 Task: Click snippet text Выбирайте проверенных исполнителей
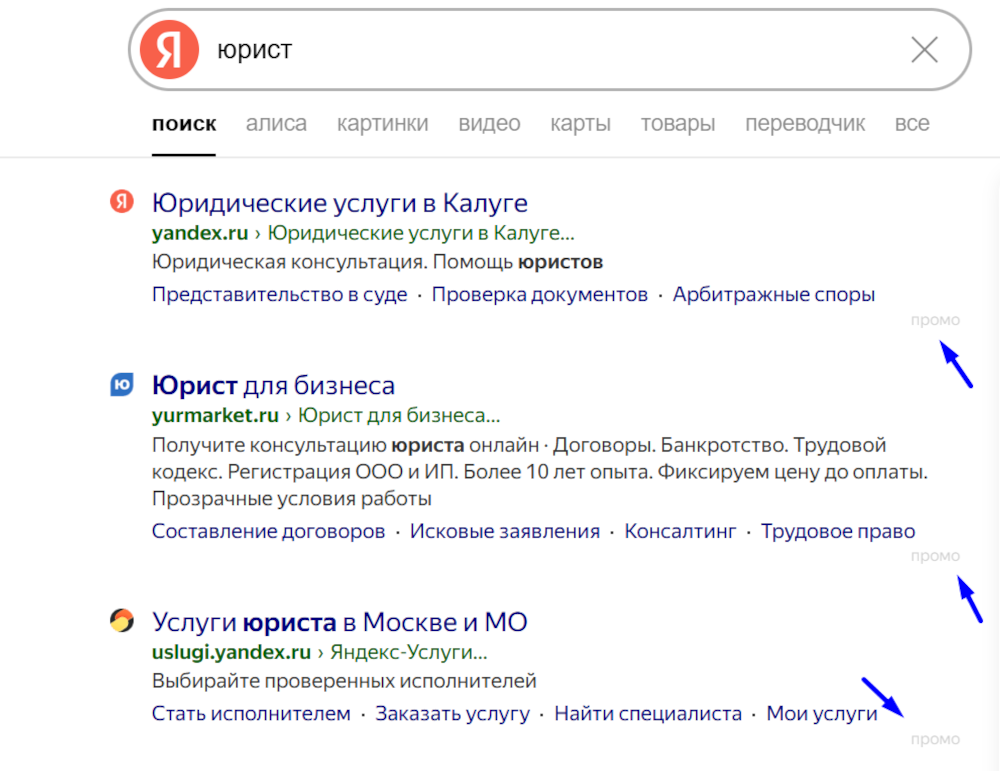click(x=344, y=681)
